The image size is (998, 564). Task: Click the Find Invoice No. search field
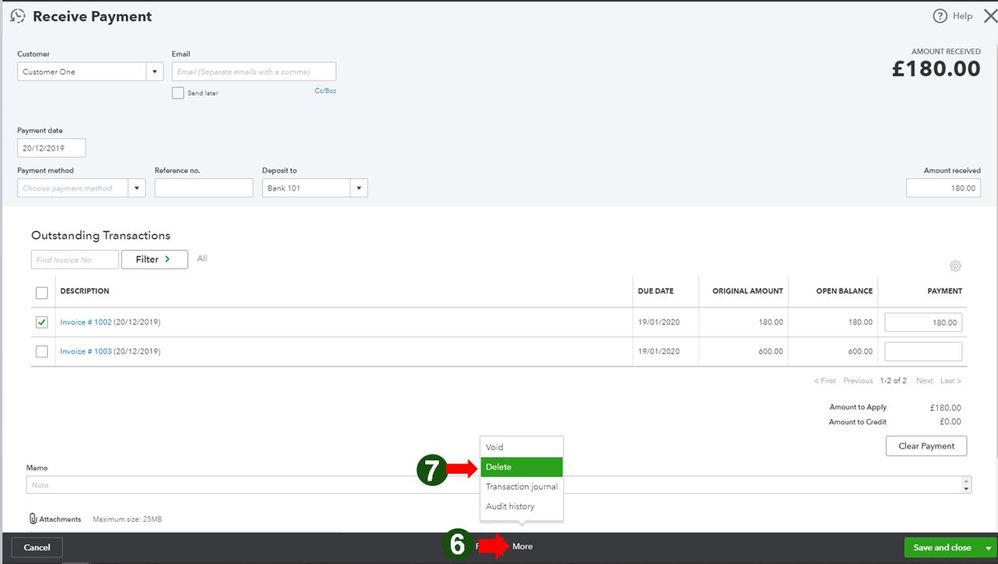pyautogui.click(x=74, y=259)
